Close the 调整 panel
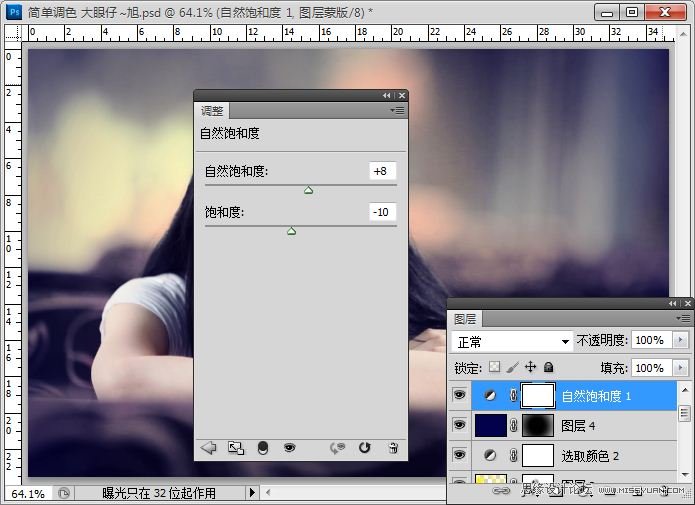 402,95
